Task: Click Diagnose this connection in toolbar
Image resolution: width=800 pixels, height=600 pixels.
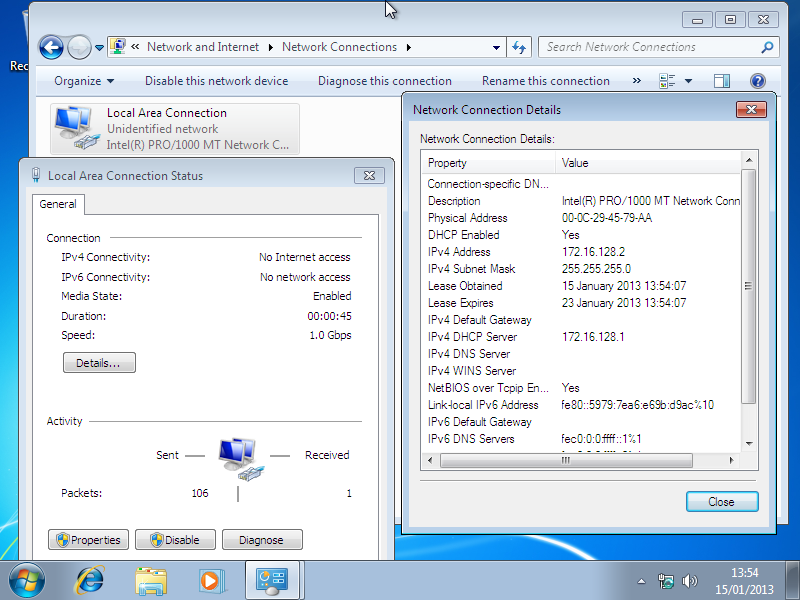Action: click(x=384, y=81)
